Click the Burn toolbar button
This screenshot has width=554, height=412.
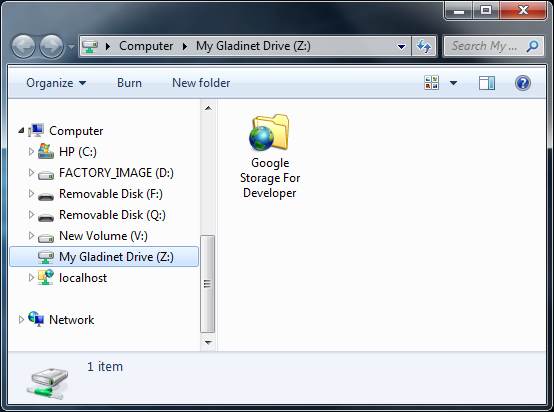tap(129, 83)
